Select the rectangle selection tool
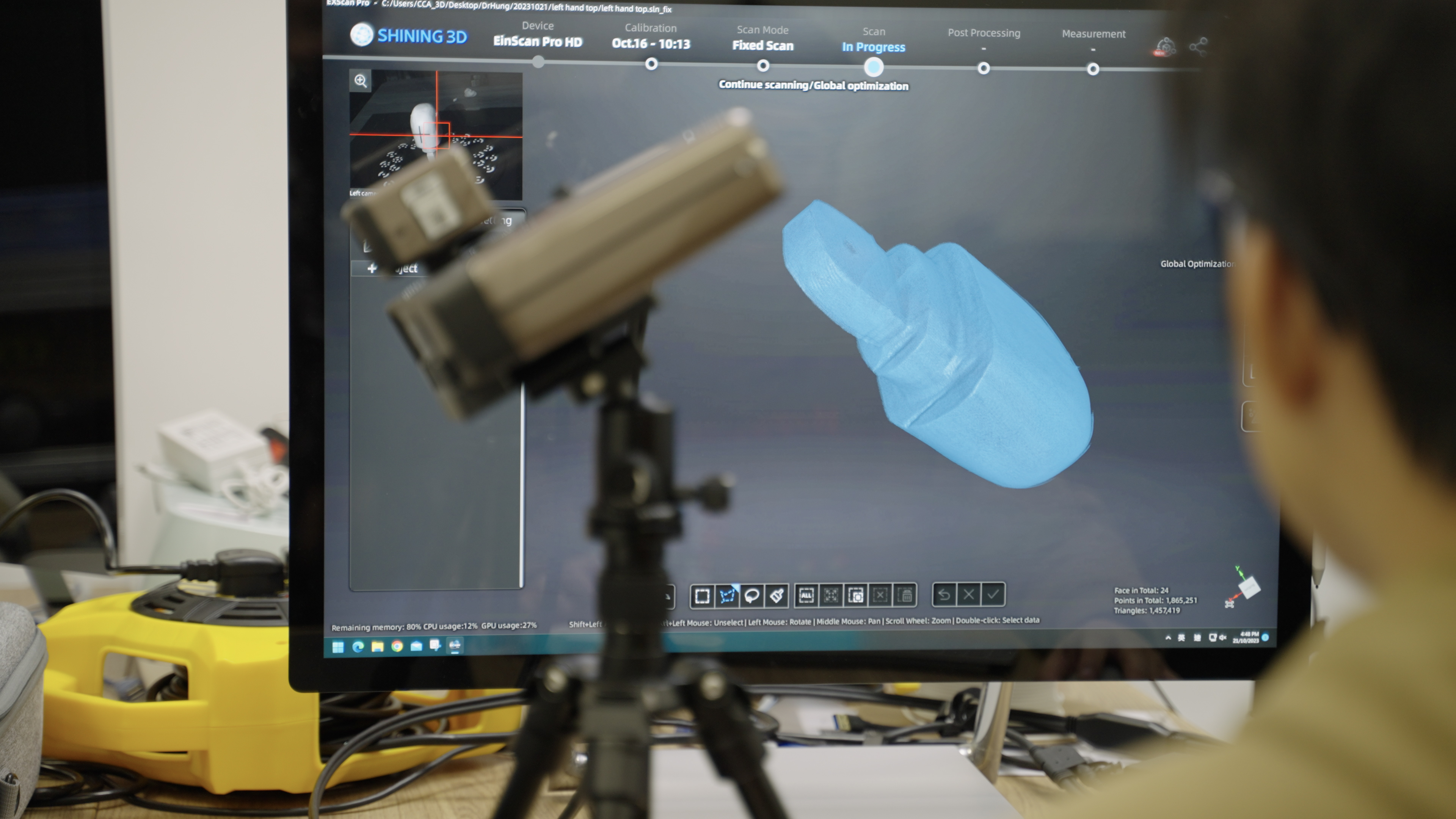This screenshot has height=819, width=1456. [x=702, y=596]
